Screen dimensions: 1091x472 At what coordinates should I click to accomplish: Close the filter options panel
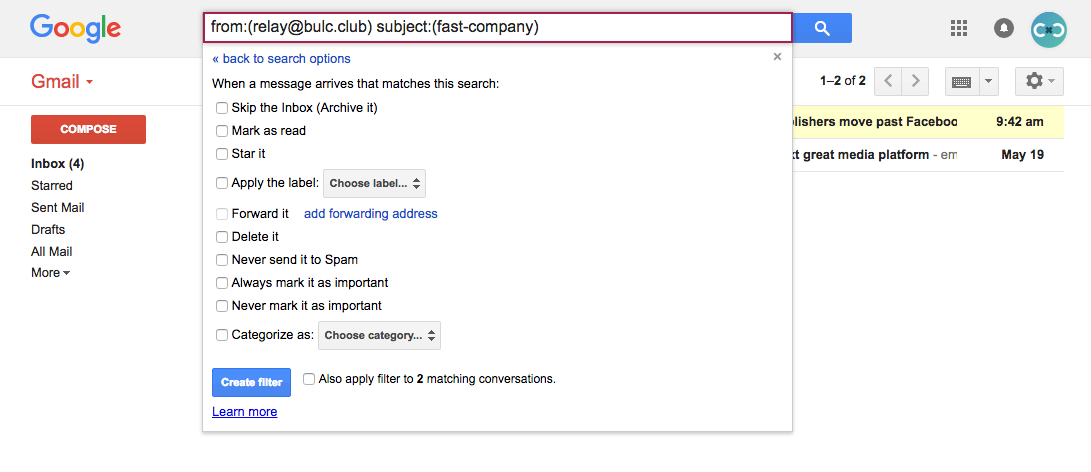pos(777,57)
